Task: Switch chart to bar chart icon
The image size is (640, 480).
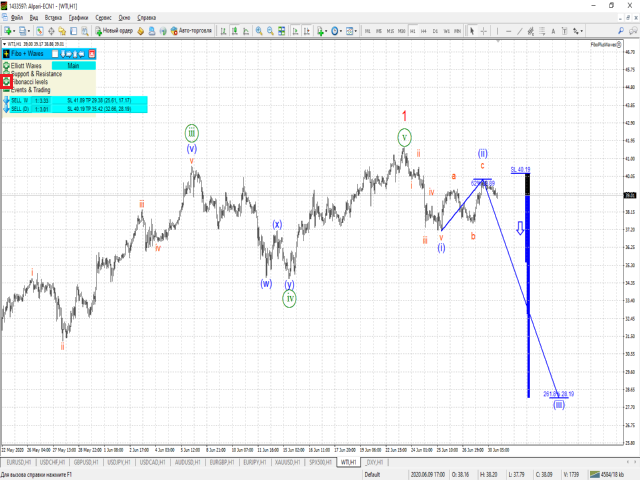Action: [x=223, y=31]
